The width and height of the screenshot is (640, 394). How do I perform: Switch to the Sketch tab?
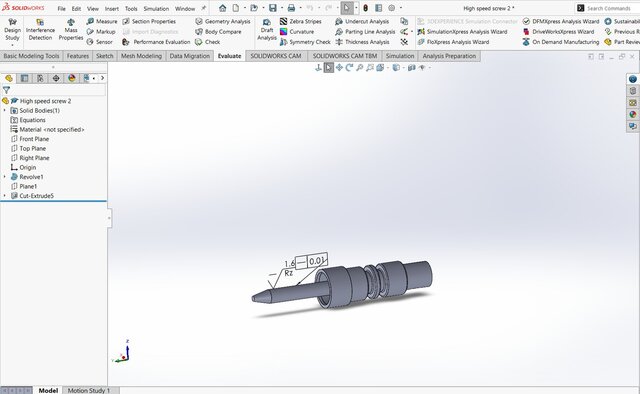pos(105,56)
